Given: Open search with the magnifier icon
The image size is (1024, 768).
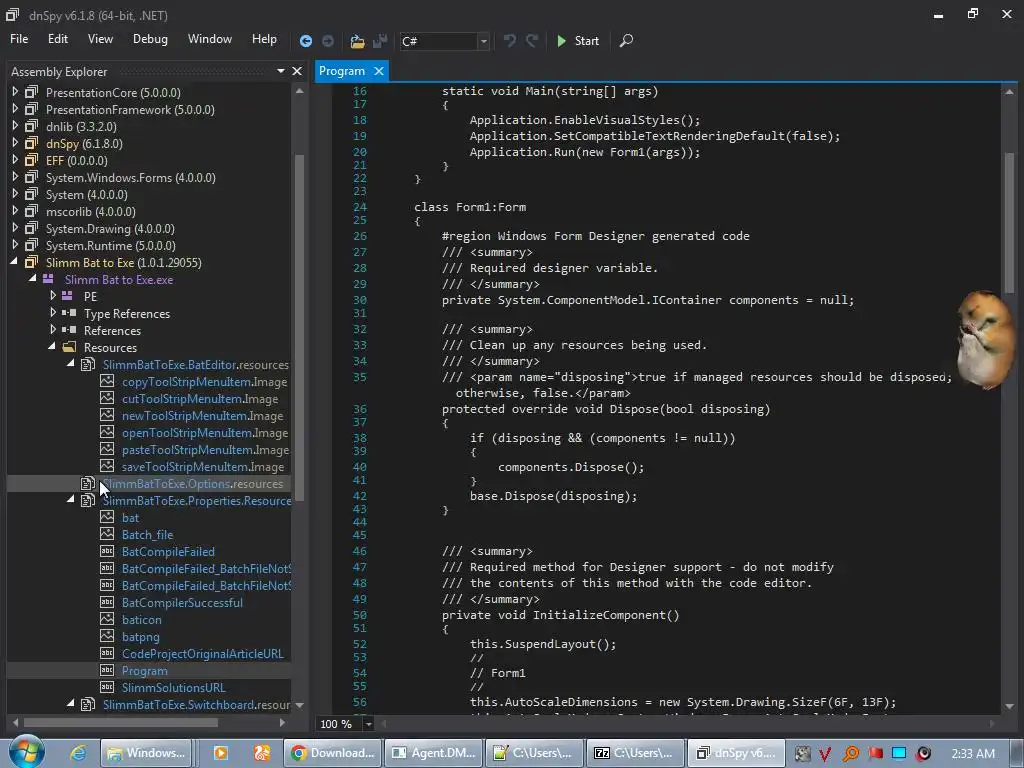Looking at the screenshot, I should click(x=626, y=40).
